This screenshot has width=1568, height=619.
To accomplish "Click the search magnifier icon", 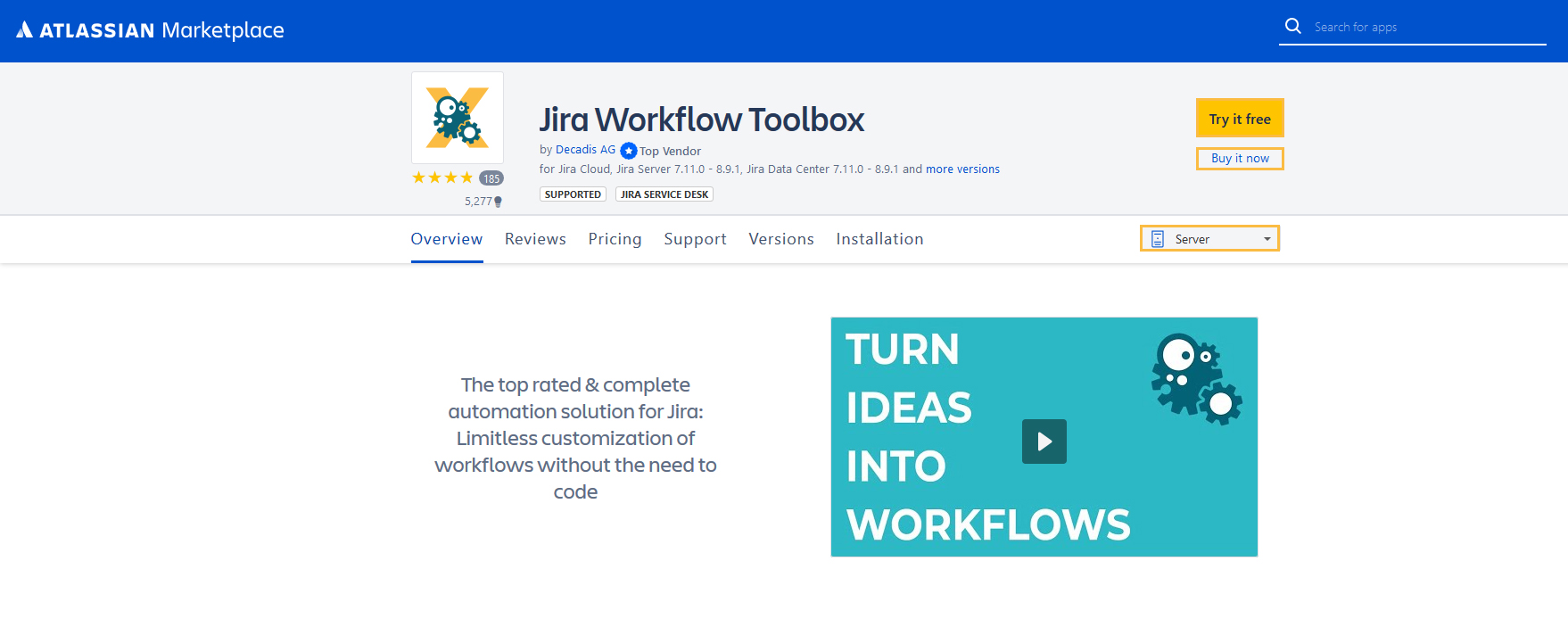I will tap(1292, 26).
